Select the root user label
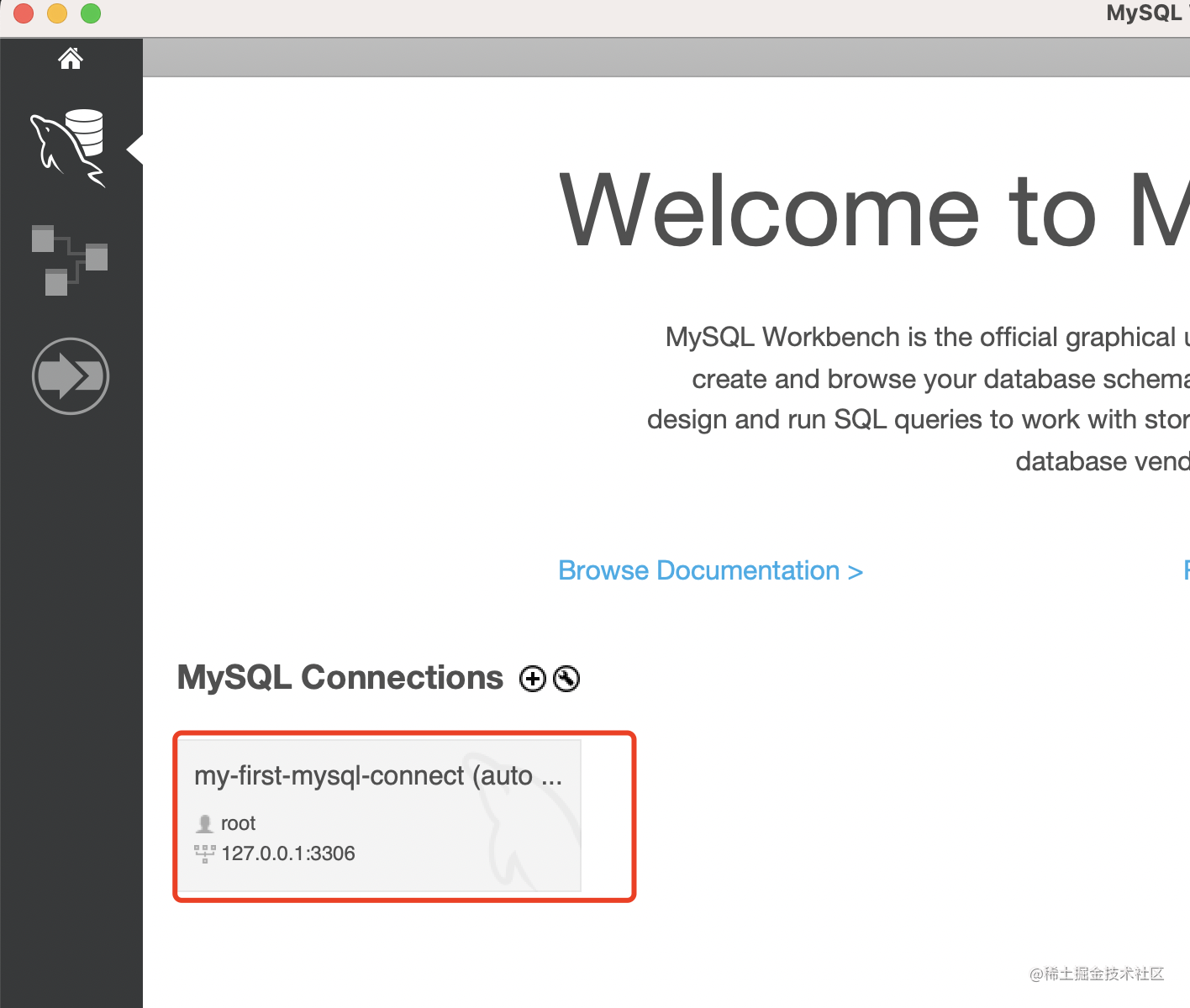Image resolution: width=1190 pixels, height=1008 pixels. click(x=238, y=823)
